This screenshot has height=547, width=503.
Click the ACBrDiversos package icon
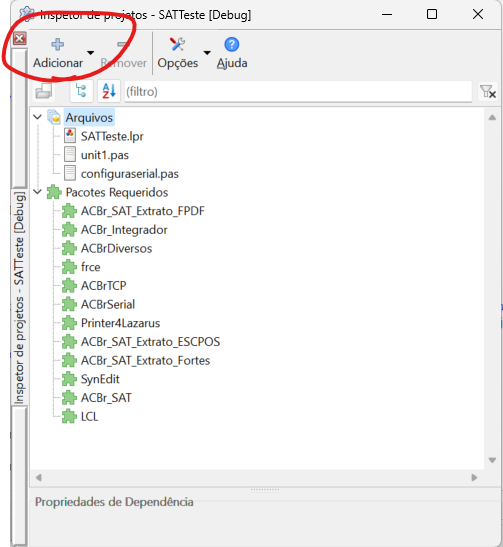tap(69, 248)
